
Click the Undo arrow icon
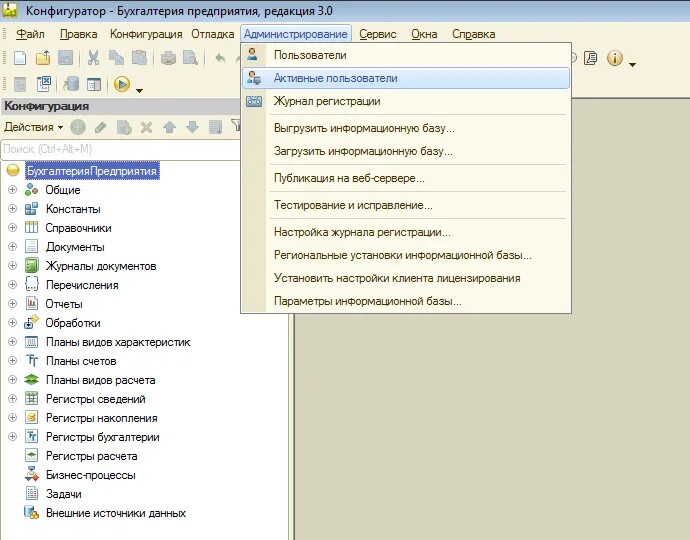coord(220,58)
